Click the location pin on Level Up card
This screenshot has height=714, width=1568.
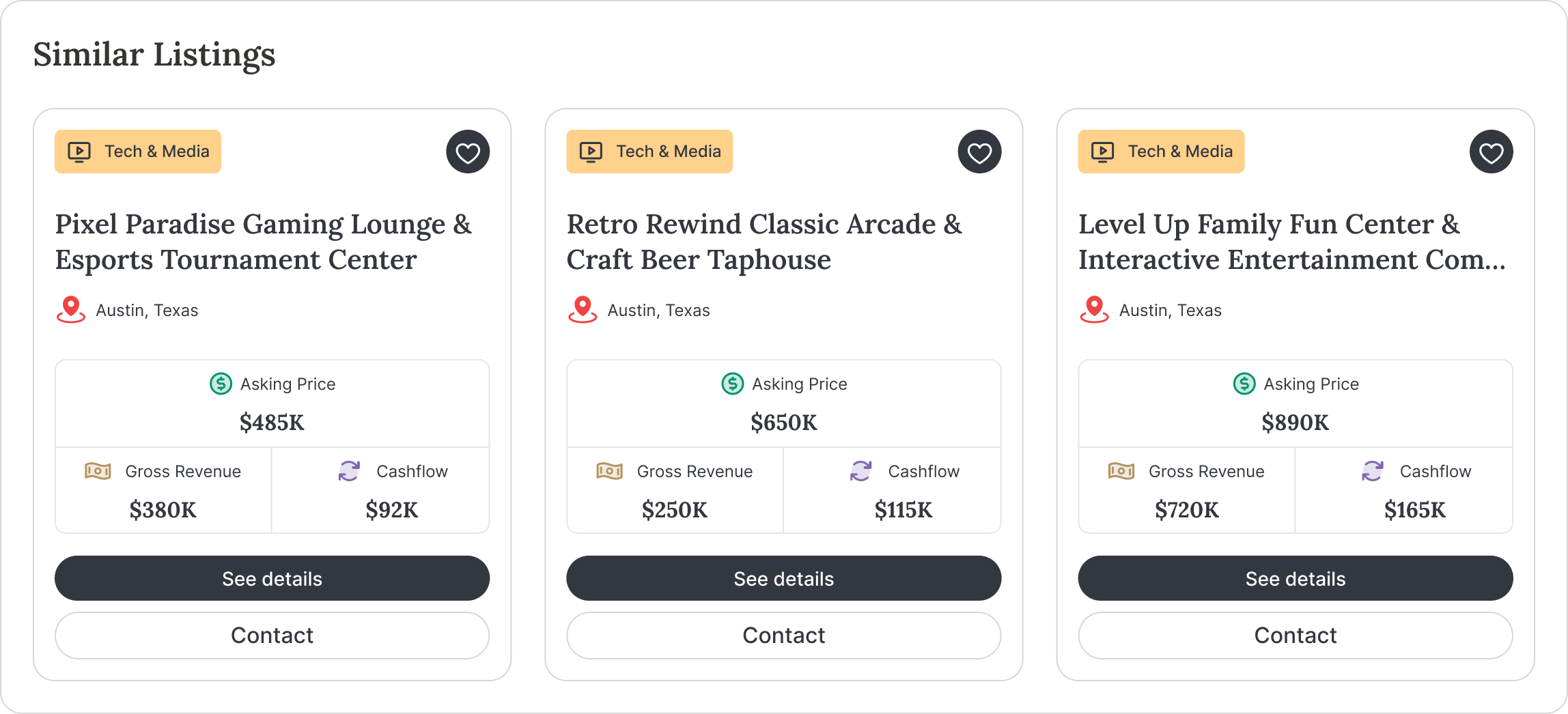coord(1094,310)
